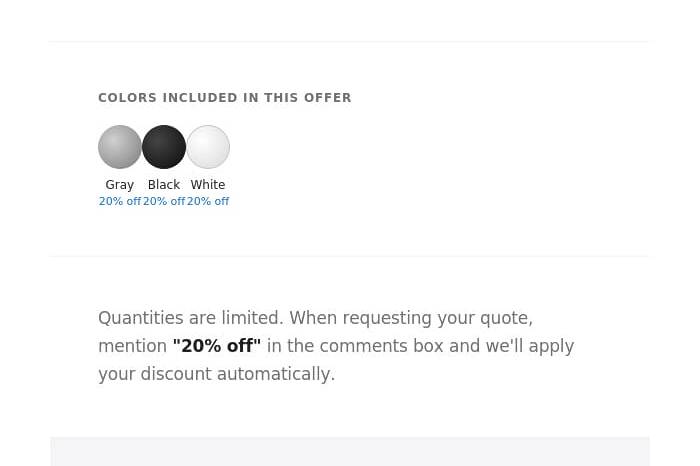Click the divider line above the colors heading
Viewport: 700px width, 466px height.
click(350, 42)
